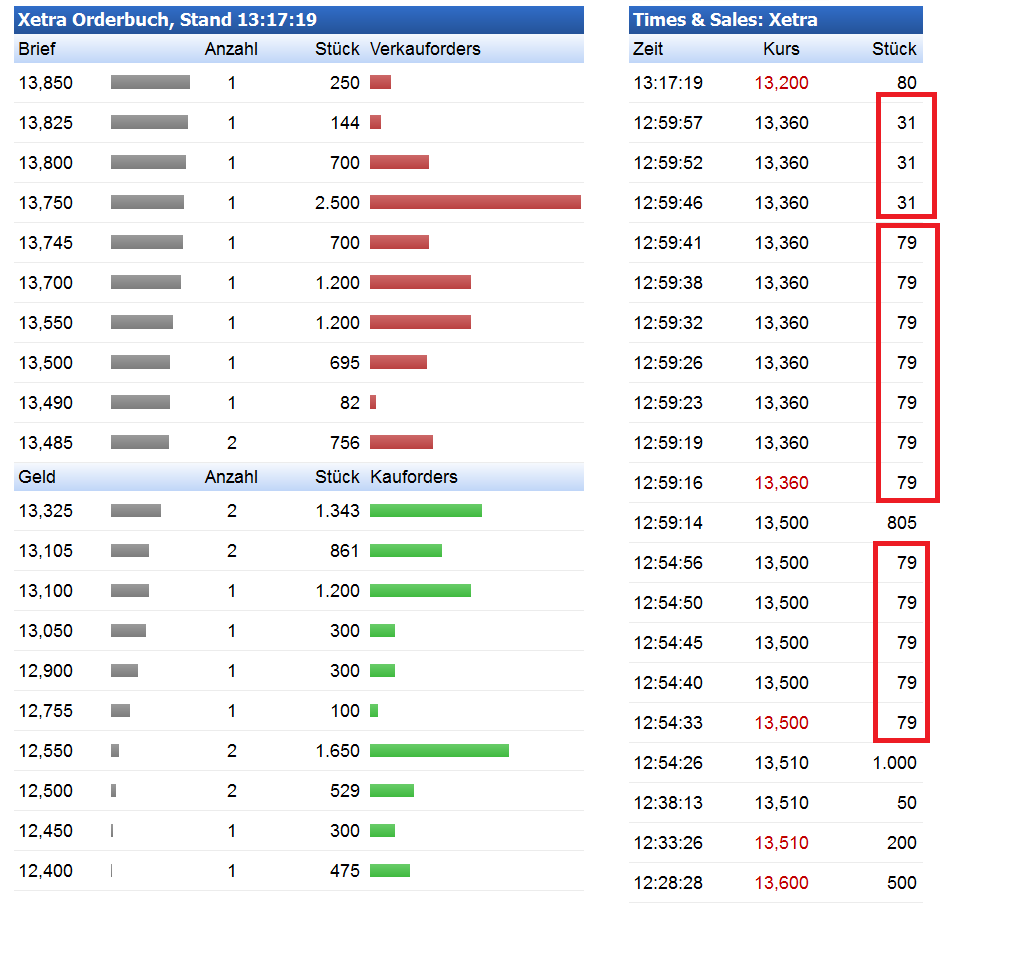
Task: Select ask price 13,825
Action: tap(46, 123)
